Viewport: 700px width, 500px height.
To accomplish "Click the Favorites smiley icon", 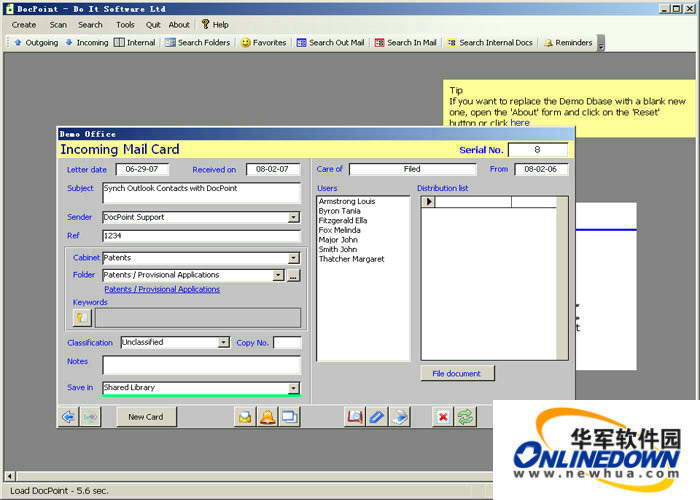I will click(246, 42).
